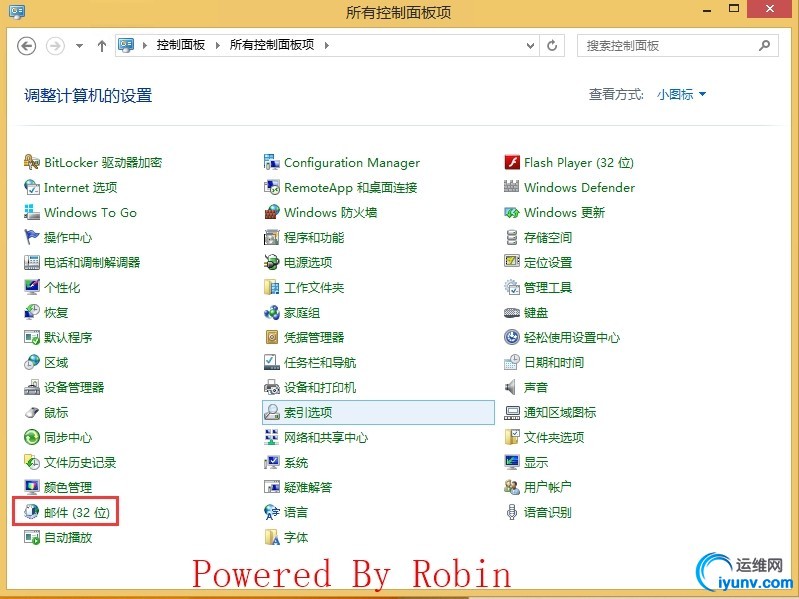
Task: Open the 程序和功能 link
Action: (x=314, y=237)
